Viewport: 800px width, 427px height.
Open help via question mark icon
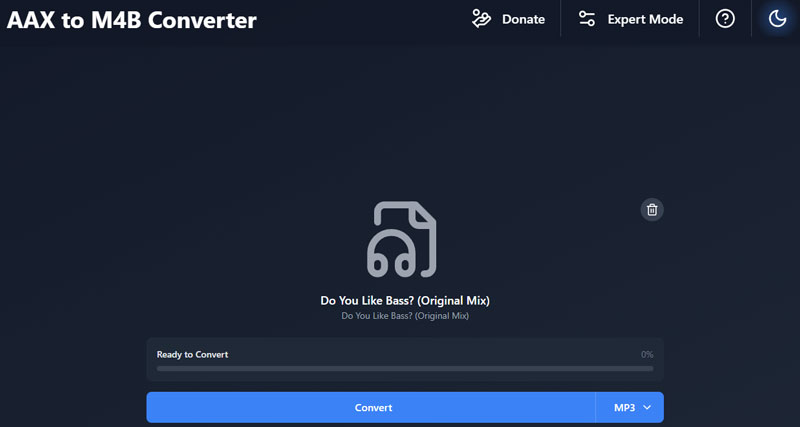point(725,19)
